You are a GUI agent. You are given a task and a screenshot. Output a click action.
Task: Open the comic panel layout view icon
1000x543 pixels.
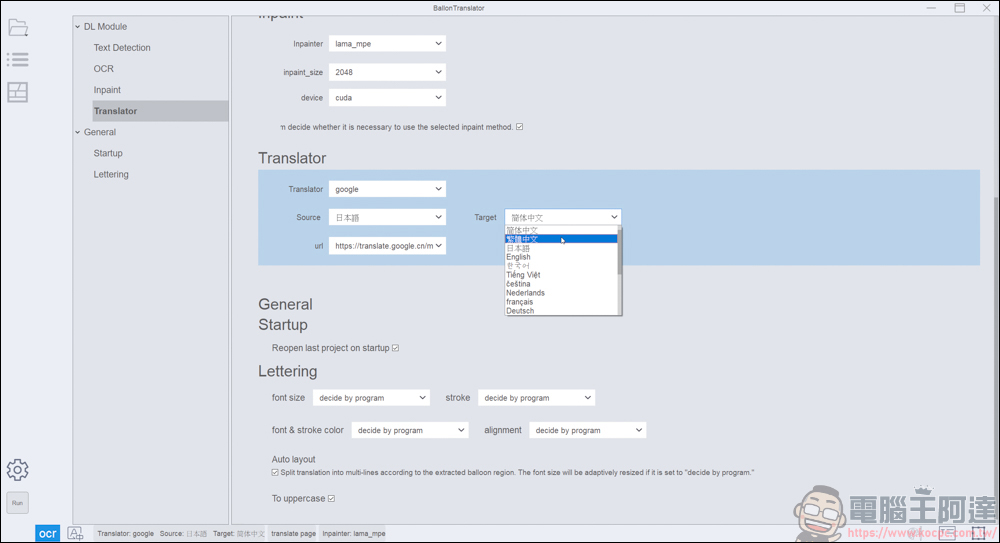[x=17, y=92]
